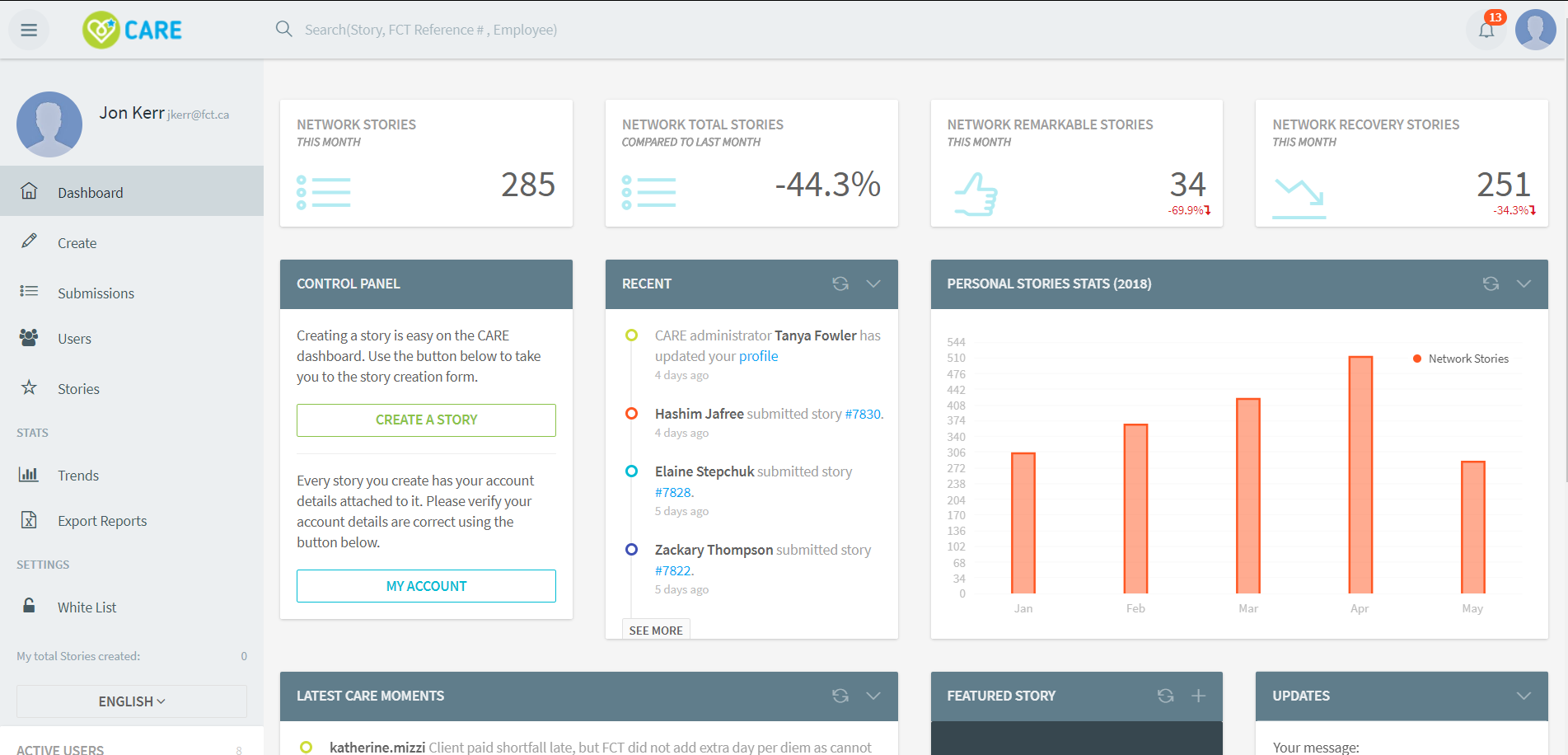
Task: Click the search magnifier icon
Action: point(284,29)
